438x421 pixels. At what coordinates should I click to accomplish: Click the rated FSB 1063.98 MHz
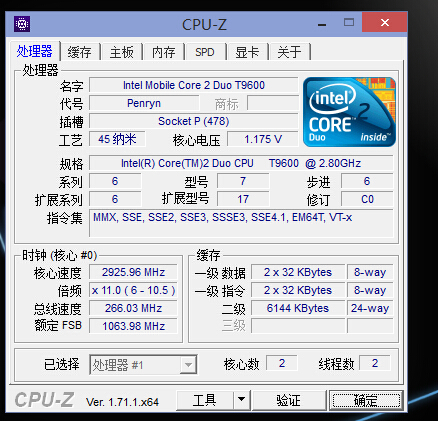pos(133,326)
